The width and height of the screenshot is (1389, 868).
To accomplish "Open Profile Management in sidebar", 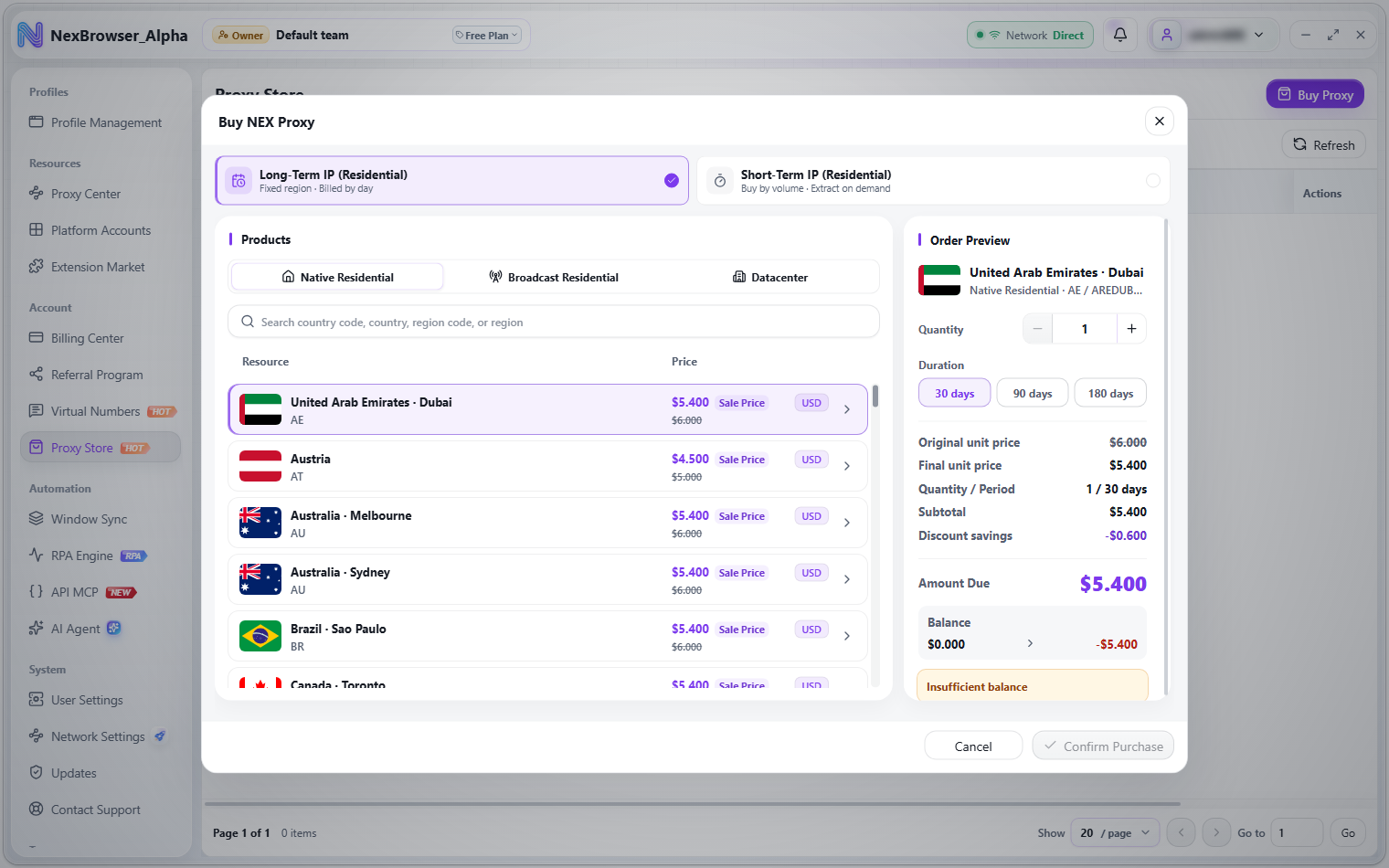I will point(101,122).
